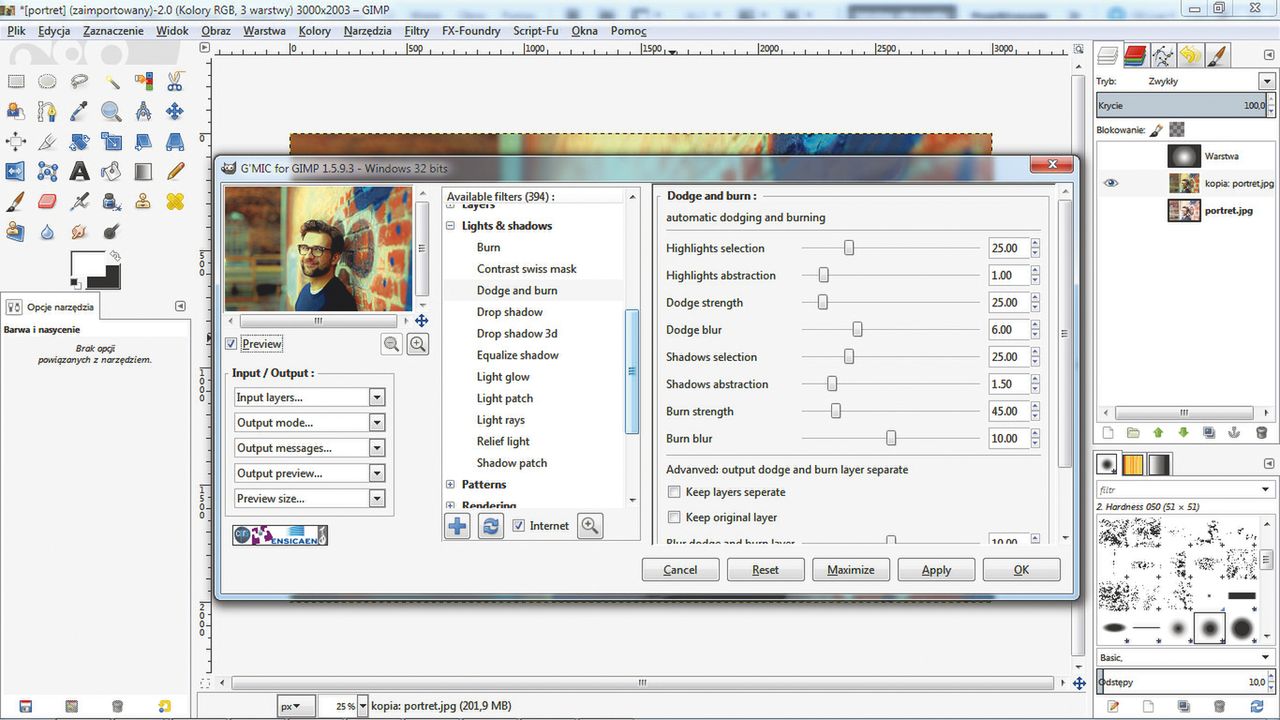Select the Pencil tool

[175, 172]
